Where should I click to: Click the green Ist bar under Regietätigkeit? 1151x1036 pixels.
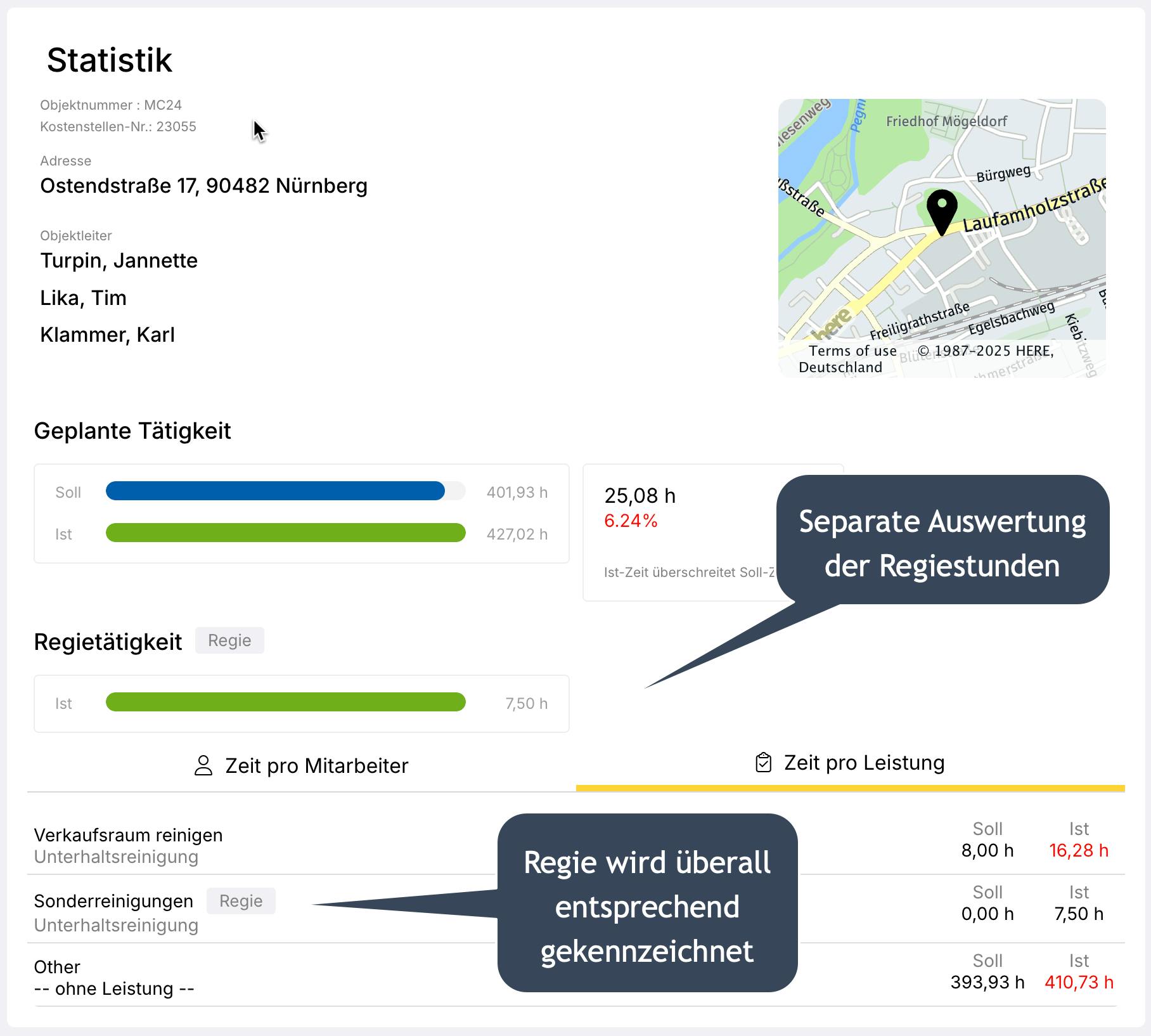pos(285,703)
